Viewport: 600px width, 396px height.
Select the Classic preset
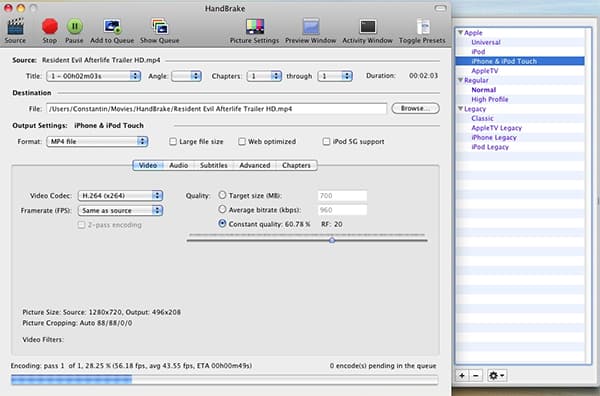483,119
